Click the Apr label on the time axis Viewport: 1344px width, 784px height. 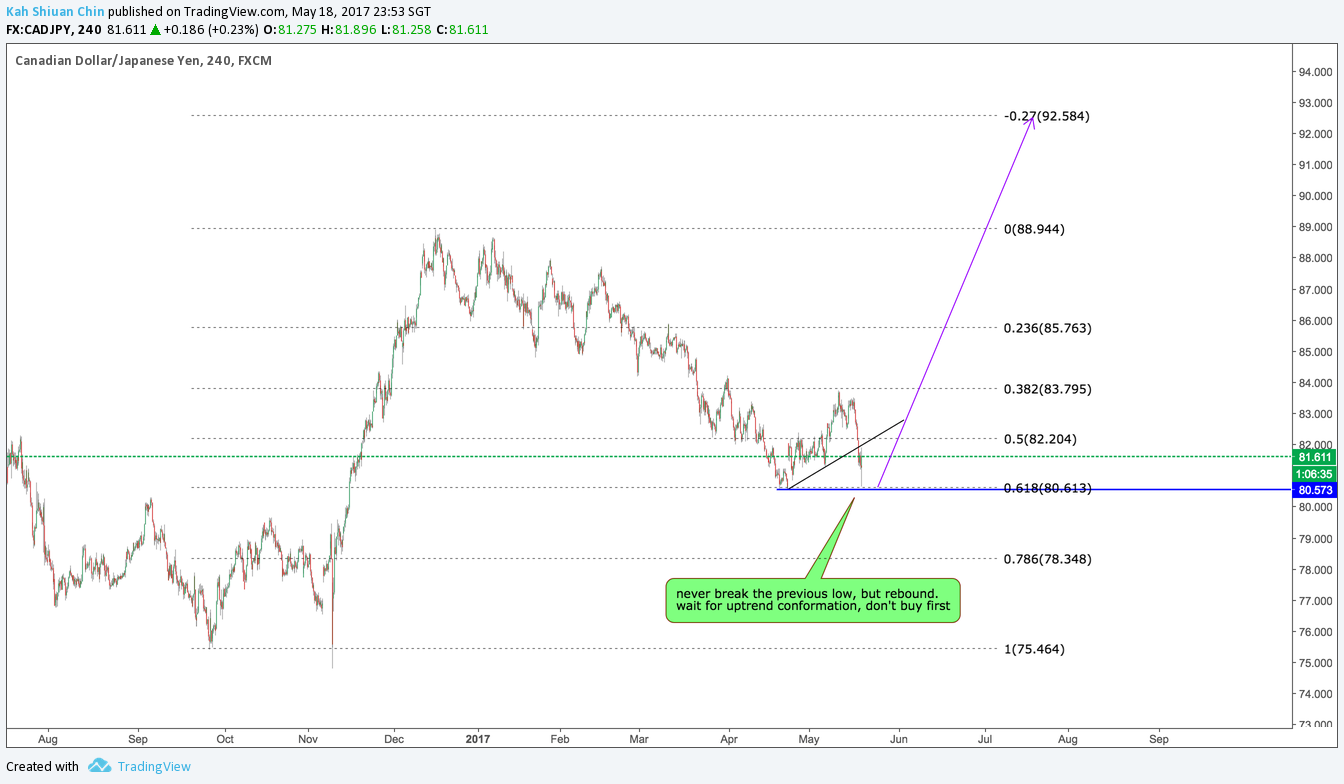coord(728,740)
